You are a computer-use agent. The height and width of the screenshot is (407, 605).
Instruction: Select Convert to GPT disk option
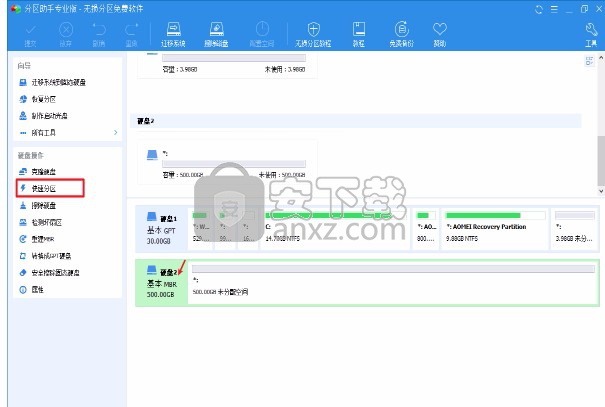click(x=54, y=255)
